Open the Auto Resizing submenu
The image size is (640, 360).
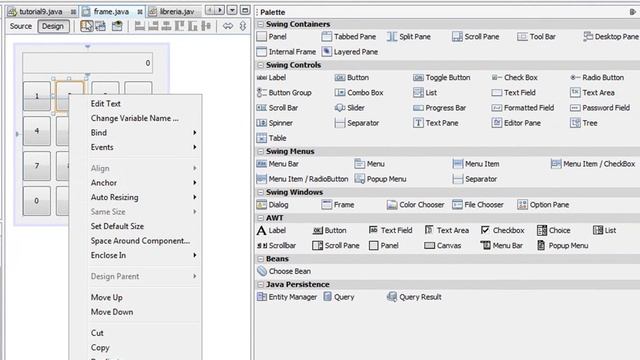tap(144, 197)
